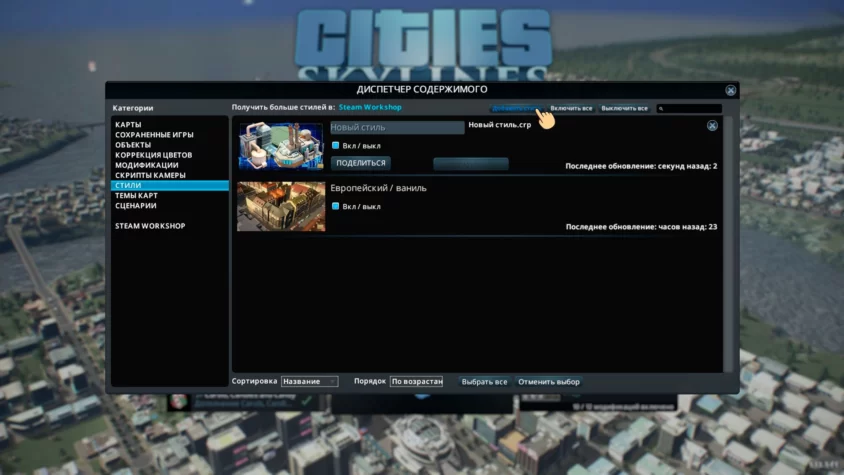Toggle the Вкл / выкл checkbox for Новый стиль

pos(335,145)
